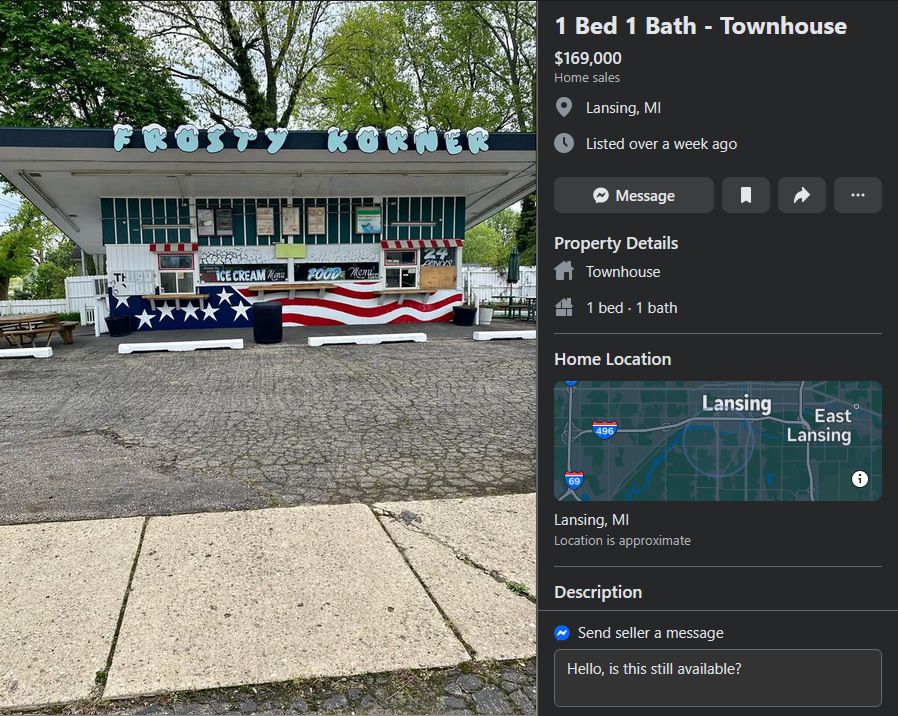Viewport: 898px width, 716px height.
Task: Click the Message button
Action: coord(633,195)
